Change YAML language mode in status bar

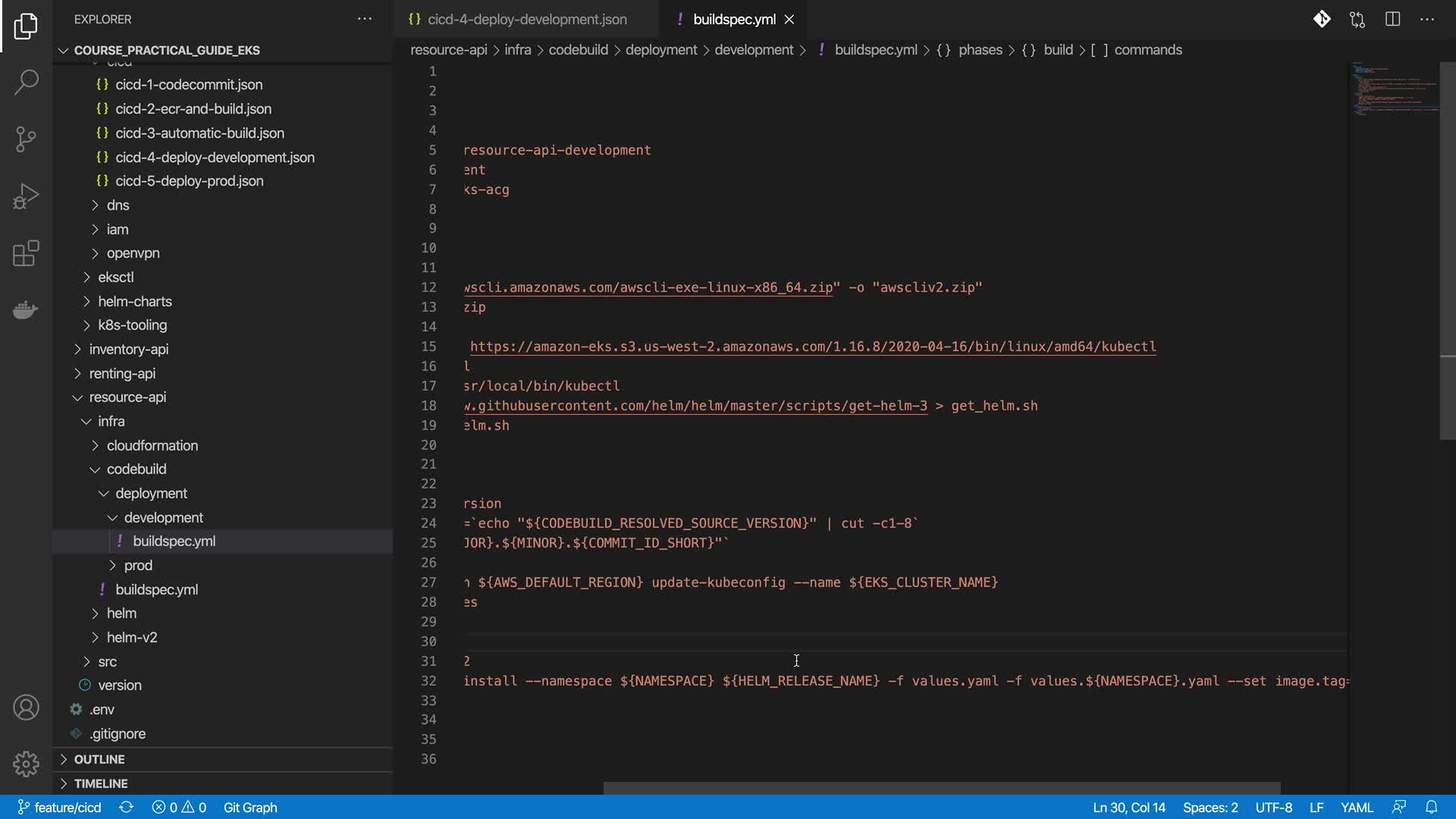tap(1356, 807)
